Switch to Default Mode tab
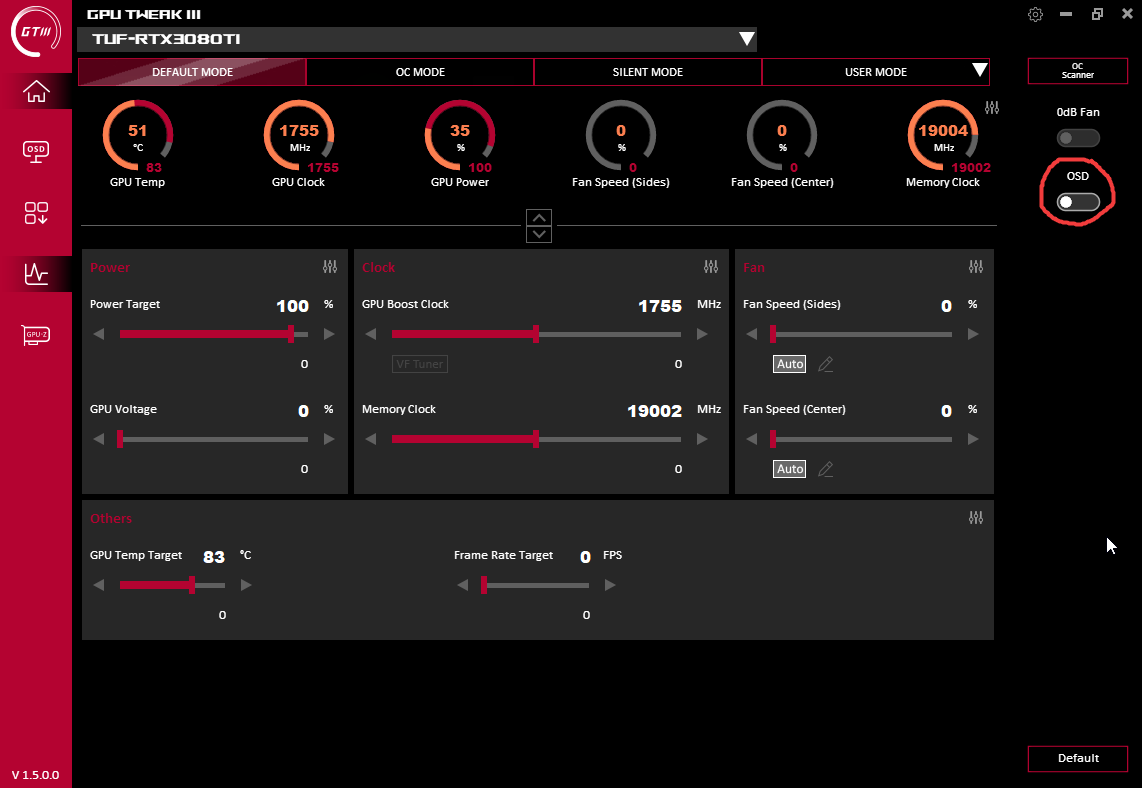Image resolution: width=1142 pixels, height=788 pixels. tap(192, 72)
